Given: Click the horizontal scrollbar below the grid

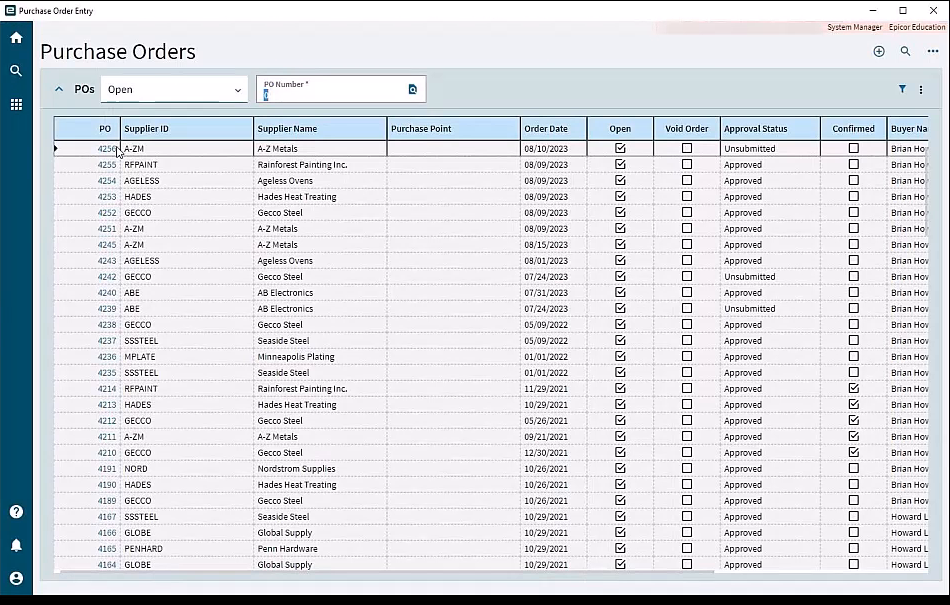Looking at the screenshot, I should [x=387, y=570].
